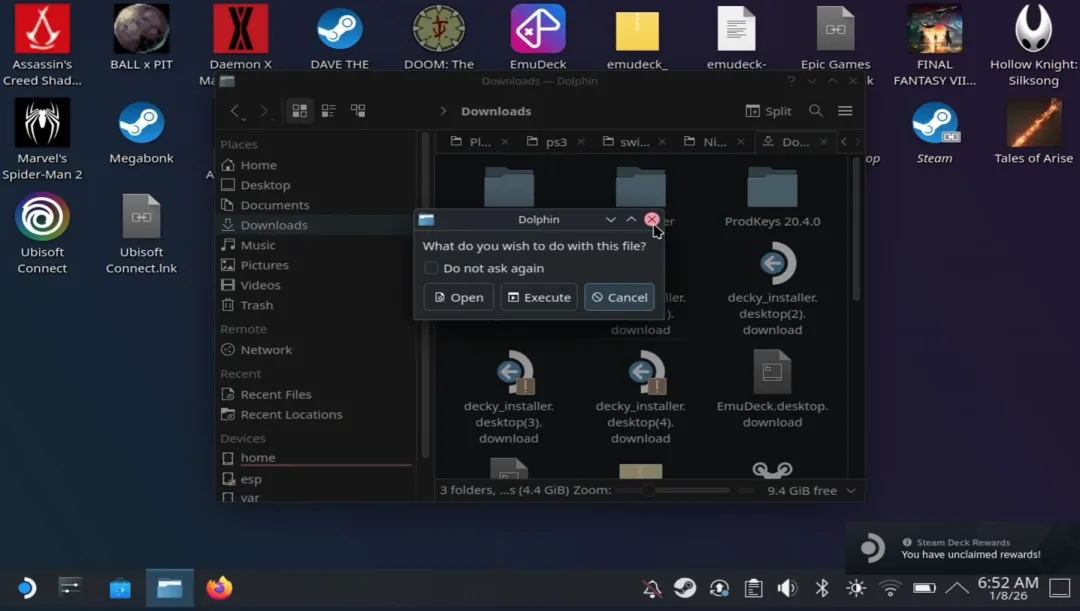The image size is (1080, 611).
Task: Click Dolphin file view vertical scrollbar
Action: [857, 231]
